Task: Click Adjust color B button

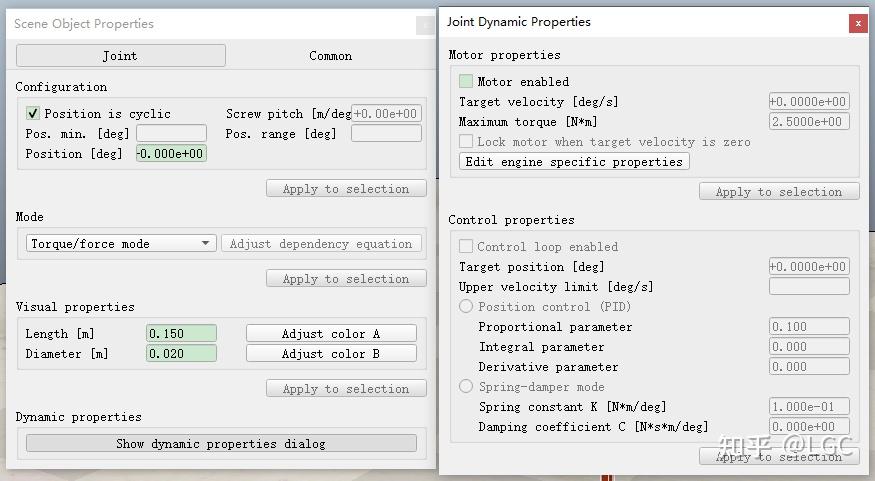Action: pyautogui.click(x=331, y=354)
